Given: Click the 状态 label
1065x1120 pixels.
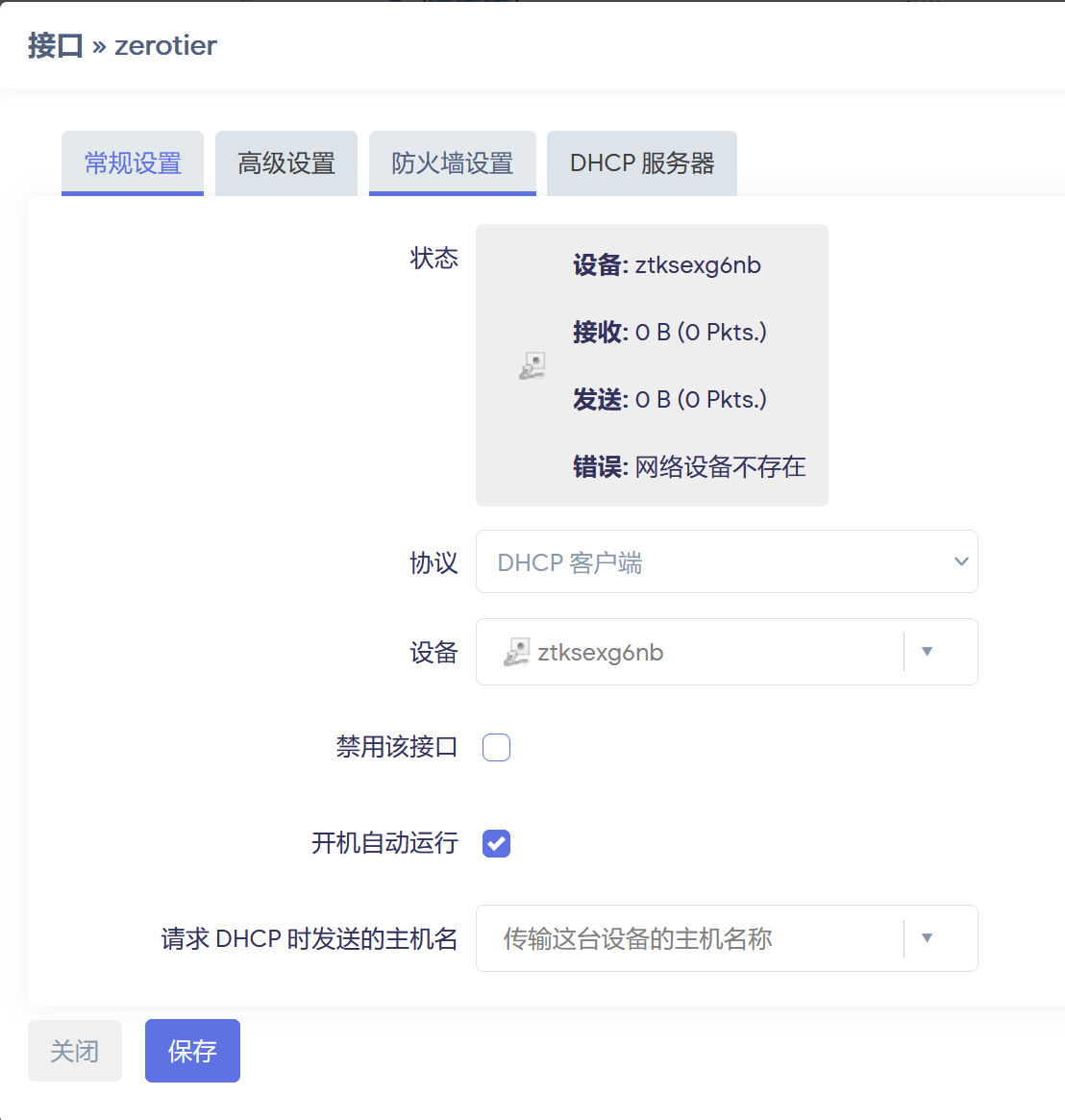Looking at the screenshot, I should (433, 258).
